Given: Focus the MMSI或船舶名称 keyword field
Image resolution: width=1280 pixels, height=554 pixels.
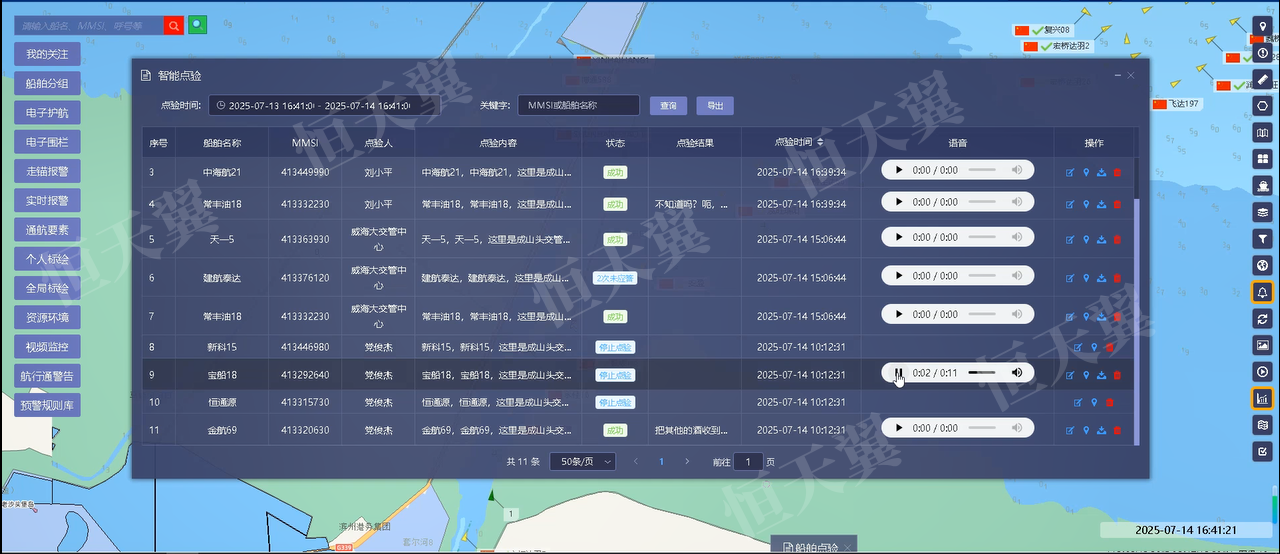Looking at the screenshot, I should 579,105.
